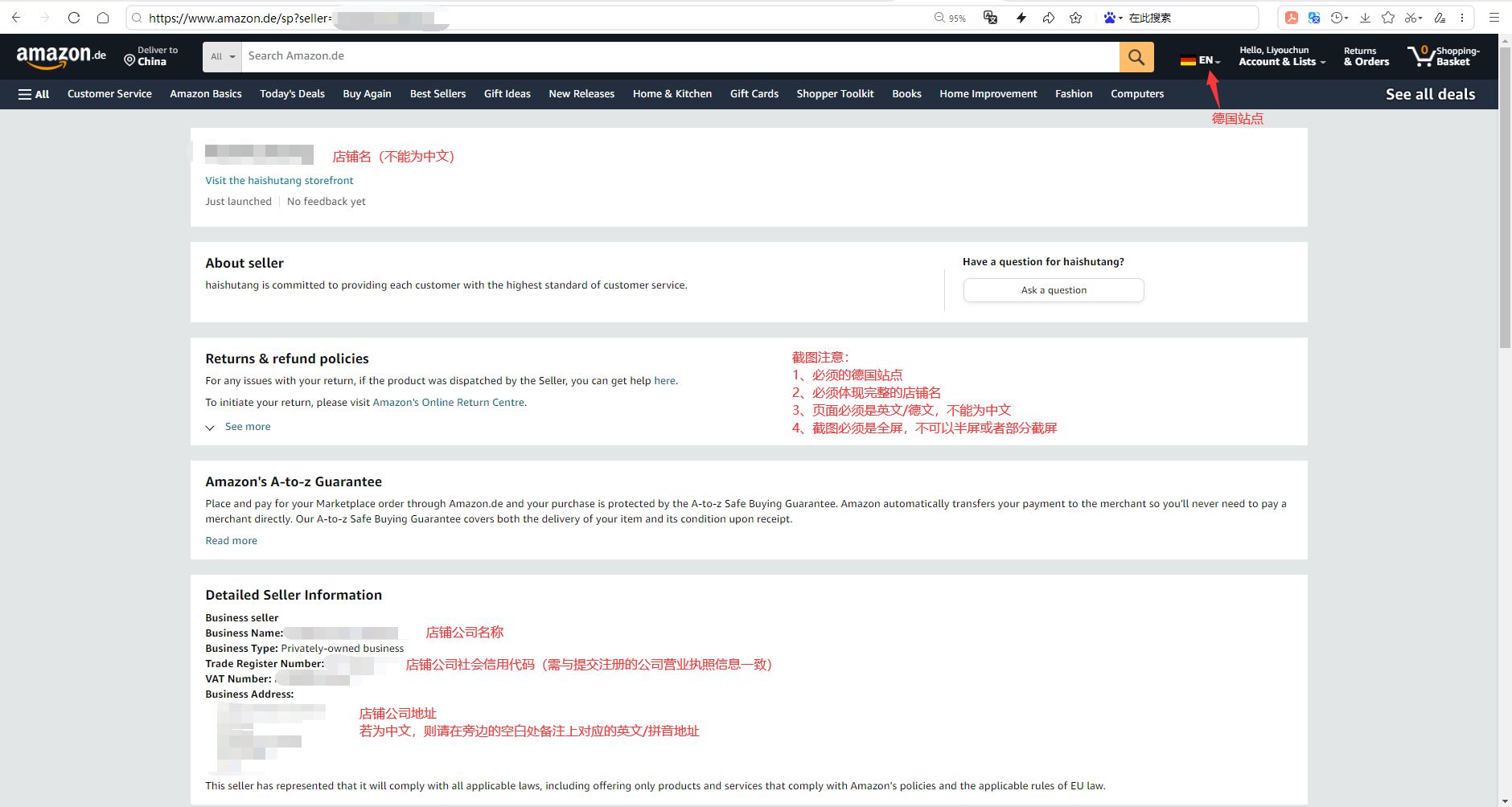Open Buy Again in nav bar
The image size is (1512, 807).
pyautogui.click(x=367, y=94)
